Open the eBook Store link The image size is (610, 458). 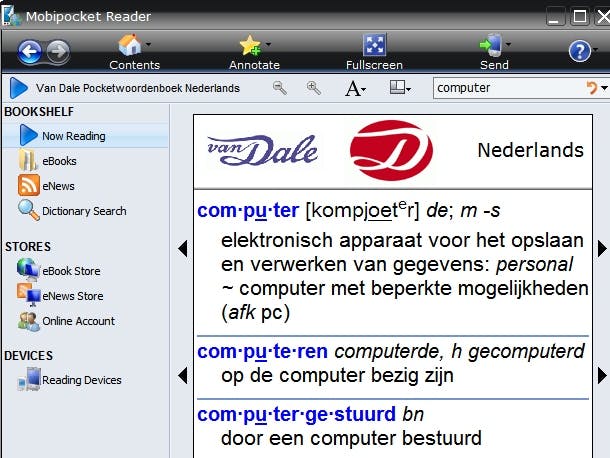(x=71, y=271)
